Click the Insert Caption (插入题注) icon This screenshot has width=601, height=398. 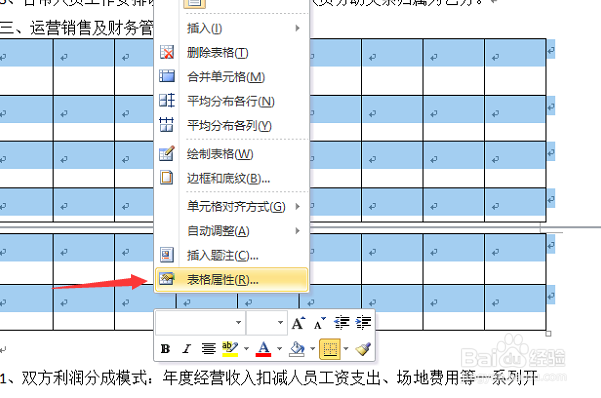pos(167,255)
